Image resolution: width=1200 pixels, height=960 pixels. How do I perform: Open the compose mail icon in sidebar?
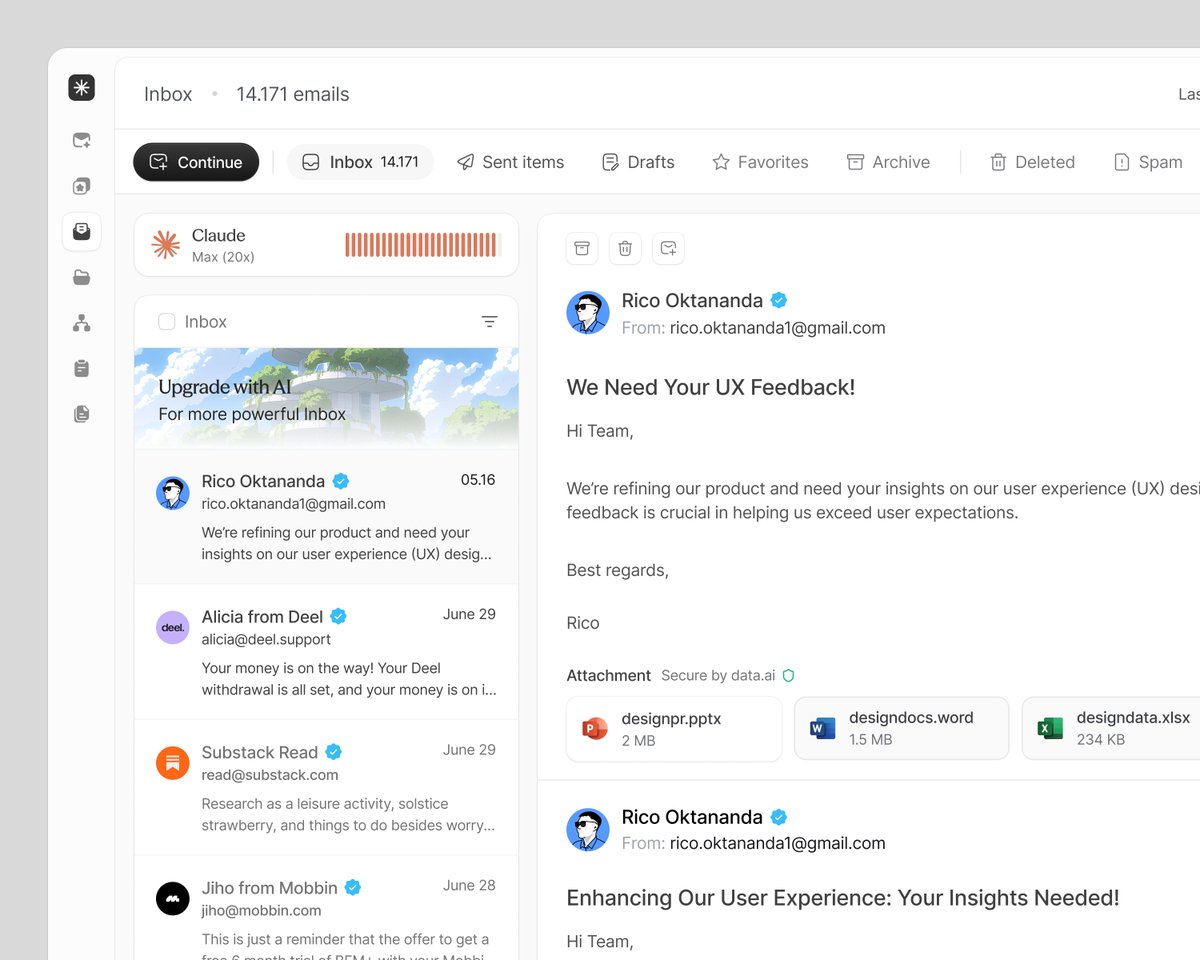tap(82, 141)
